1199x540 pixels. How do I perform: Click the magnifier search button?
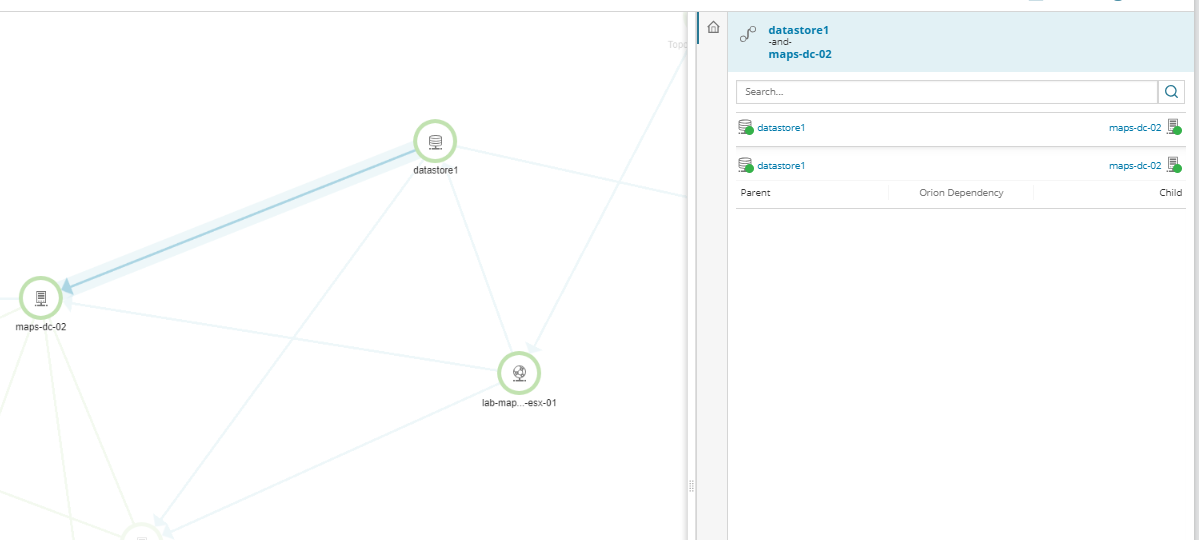pyautogui.click(x=1171, y=92)
